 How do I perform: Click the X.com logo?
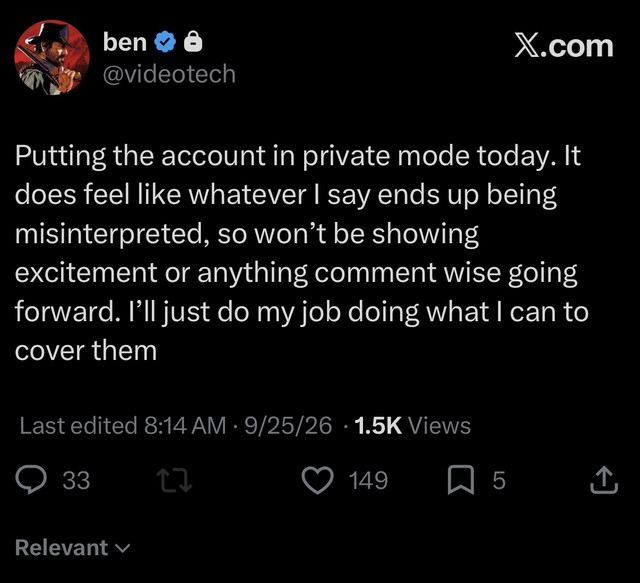coord(564,46)
